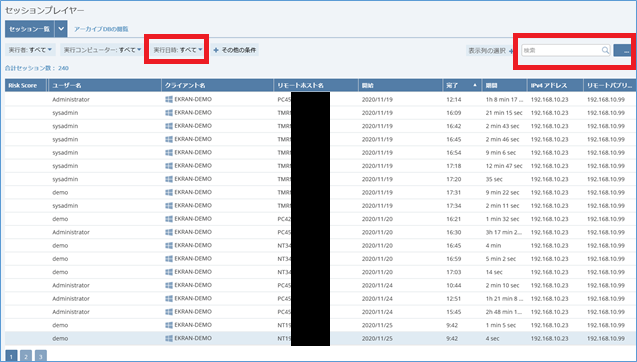Image resolution: width=637 pixels, height=362 pixels.
Task: Sort by ユーザー名 column header
Action: click(x=105, y=86)
